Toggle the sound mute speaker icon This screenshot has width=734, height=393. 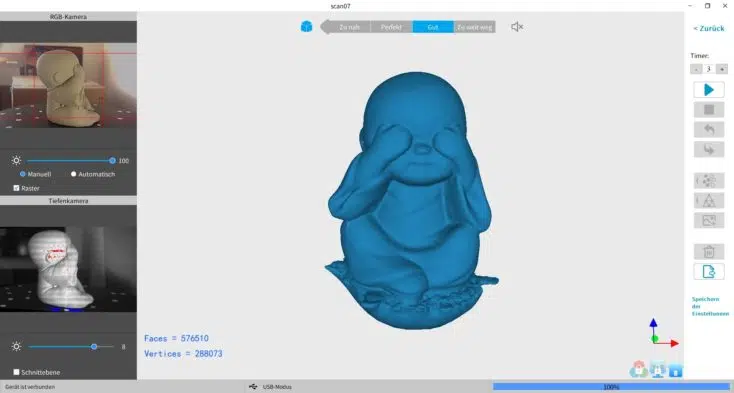pos(517,27)
